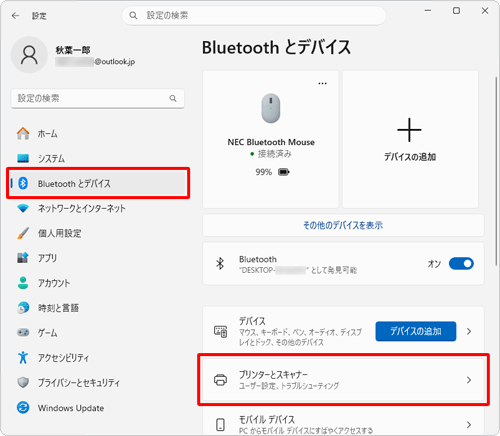Click the Bluetooth symbol in the Bluetooth row
This screenshot has height=436, width=500.
220,264
